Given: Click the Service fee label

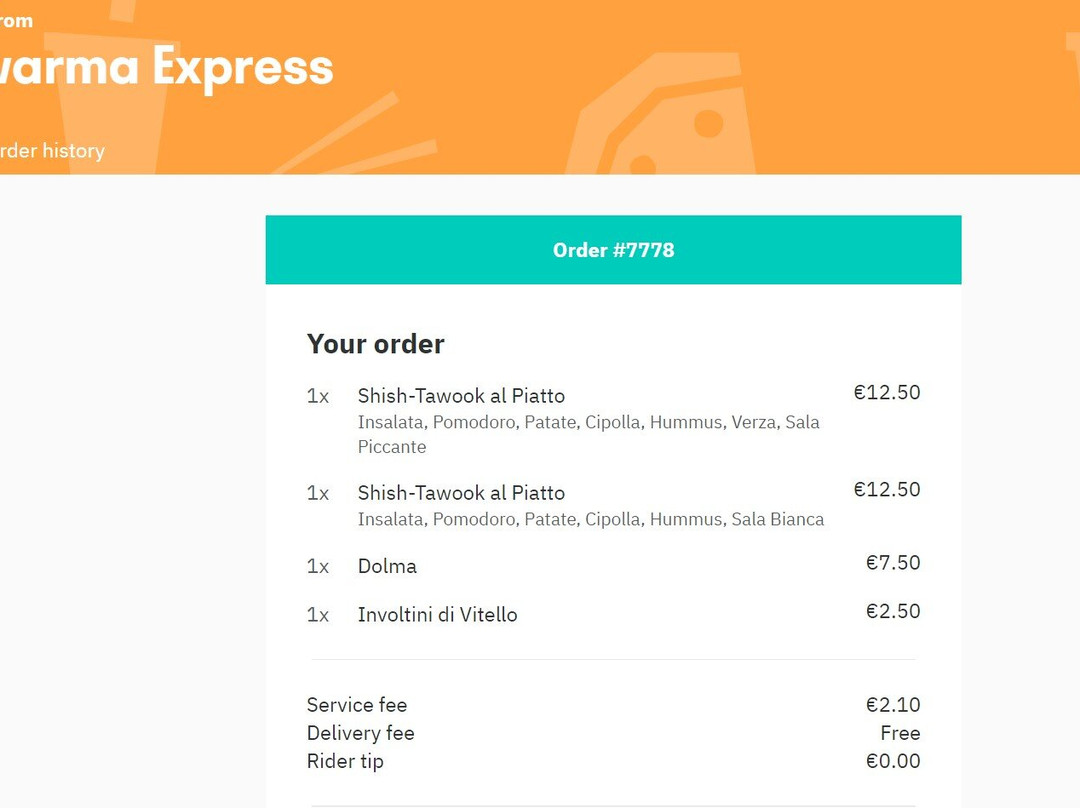Looking at the screenshot, I should point(357,705).
